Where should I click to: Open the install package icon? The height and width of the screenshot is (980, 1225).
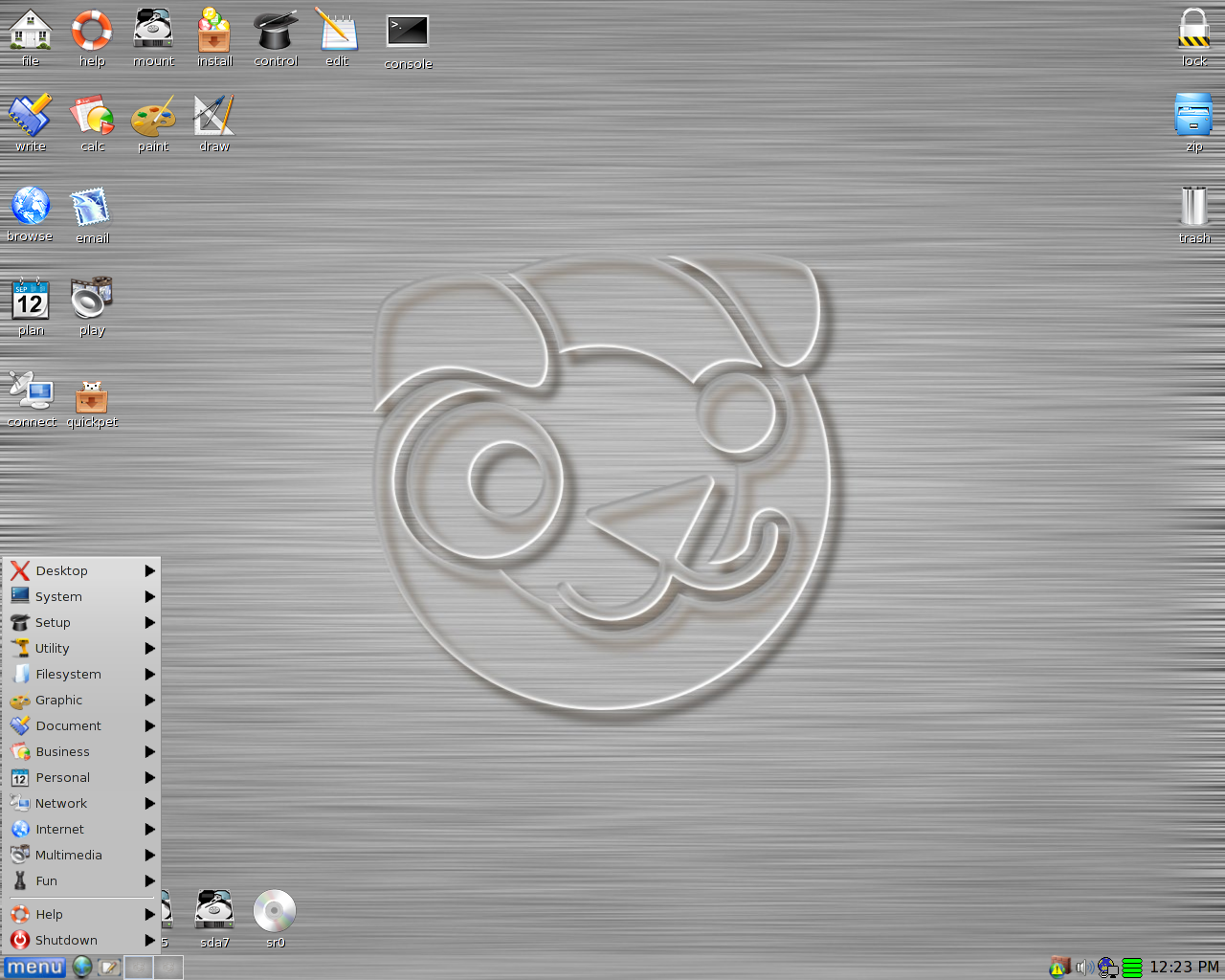214,31
